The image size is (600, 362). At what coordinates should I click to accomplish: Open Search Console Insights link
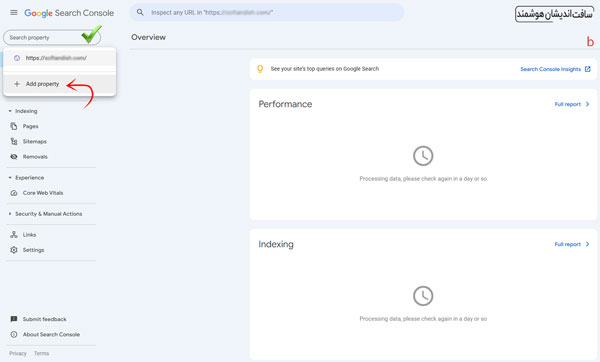point(550,69)
